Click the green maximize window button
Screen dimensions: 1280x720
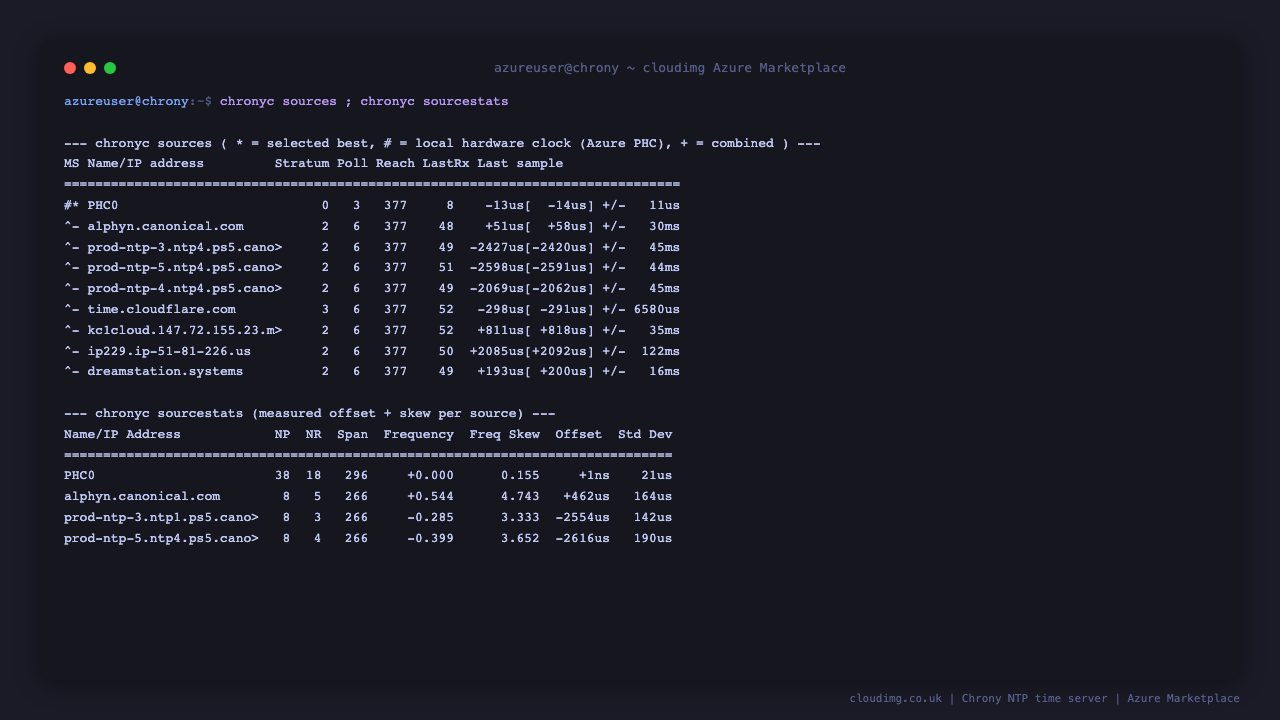(110, 68)
